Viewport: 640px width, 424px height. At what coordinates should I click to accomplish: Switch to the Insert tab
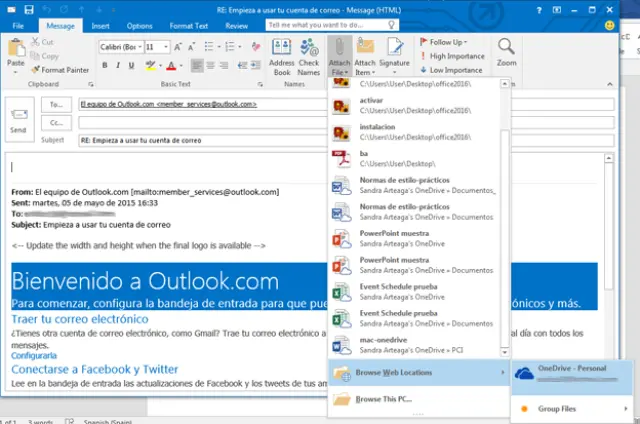(x=101, y=24)
